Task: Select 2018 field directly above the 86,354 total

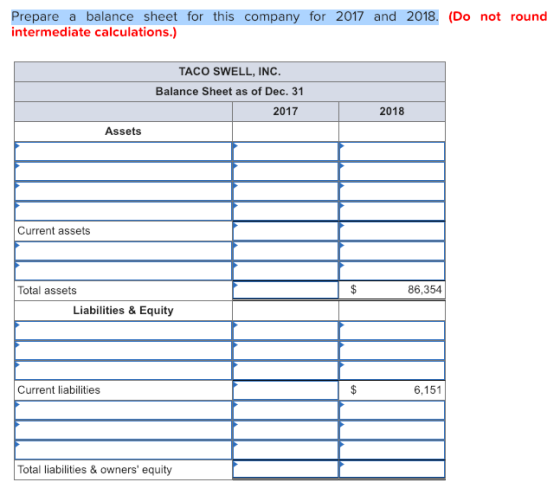Action: click(x=392, y=271)
